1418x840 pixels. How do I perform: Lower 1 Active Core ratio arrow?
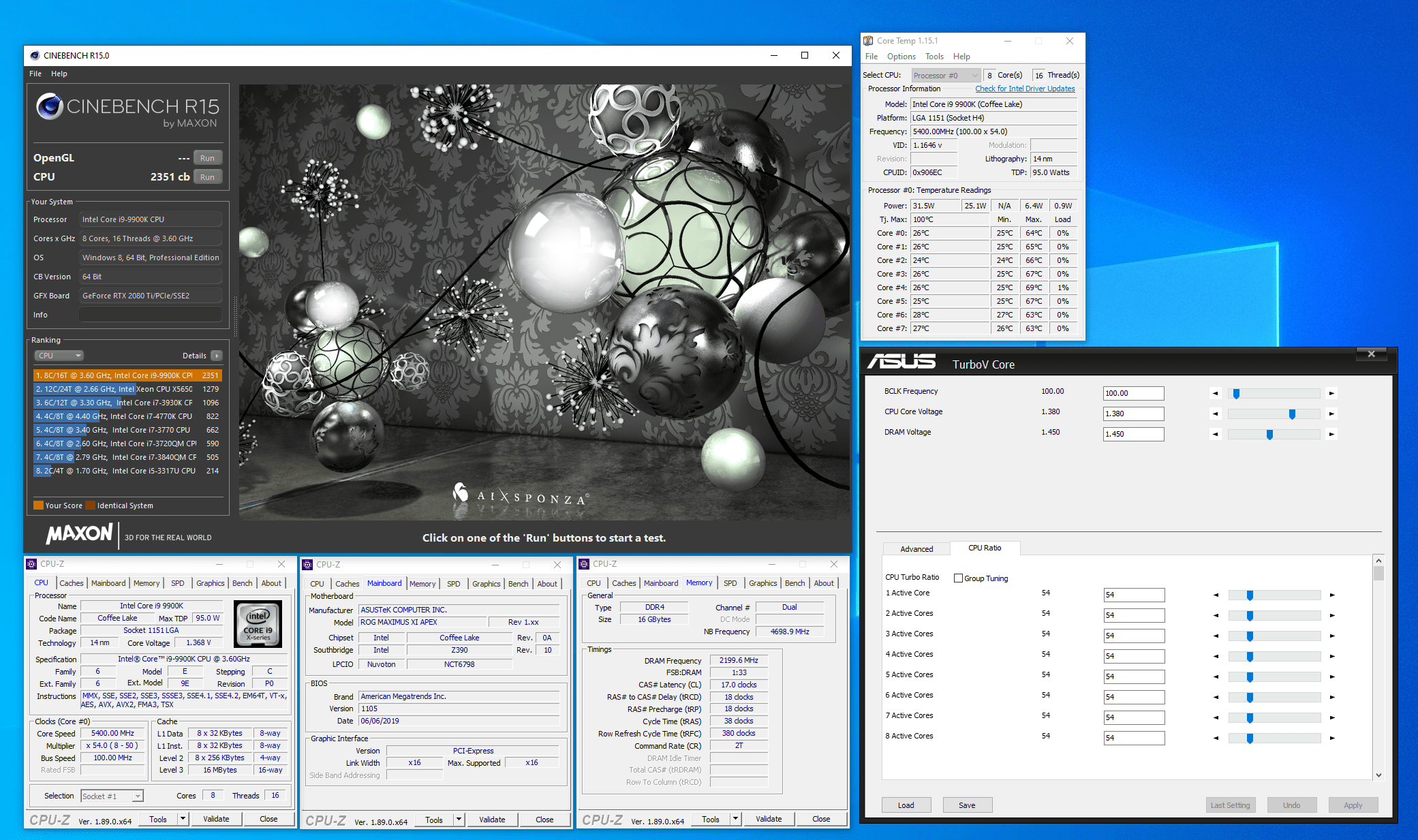(x=1216, y=595)
